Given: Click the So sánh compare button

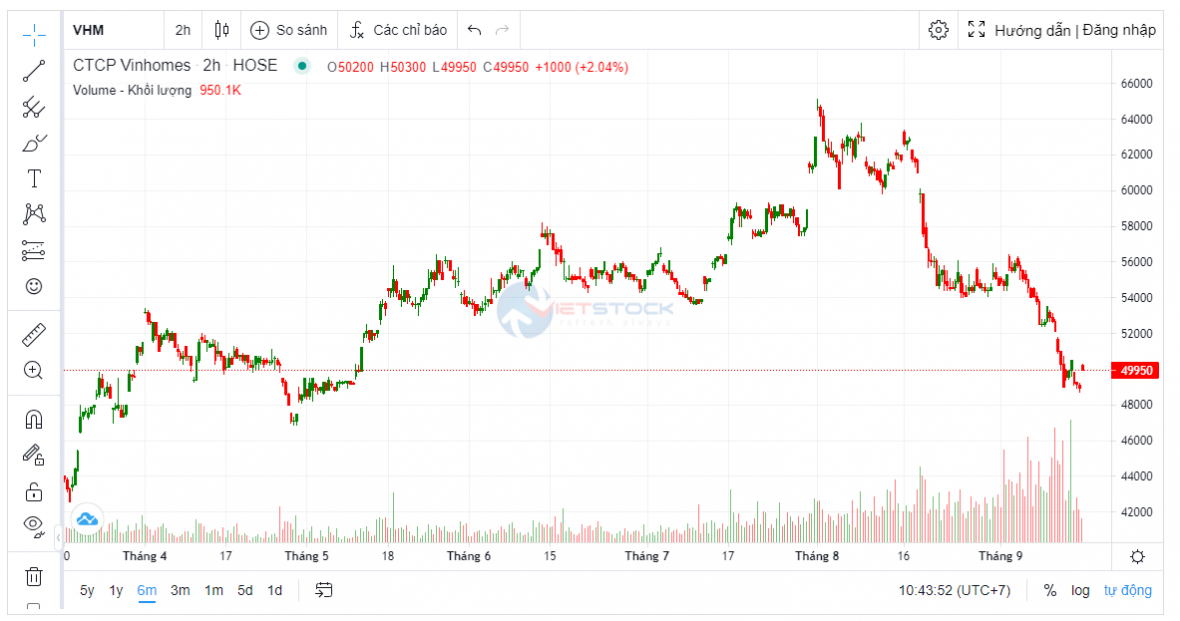Looking at the screenshot, I should tap(289, 30).
